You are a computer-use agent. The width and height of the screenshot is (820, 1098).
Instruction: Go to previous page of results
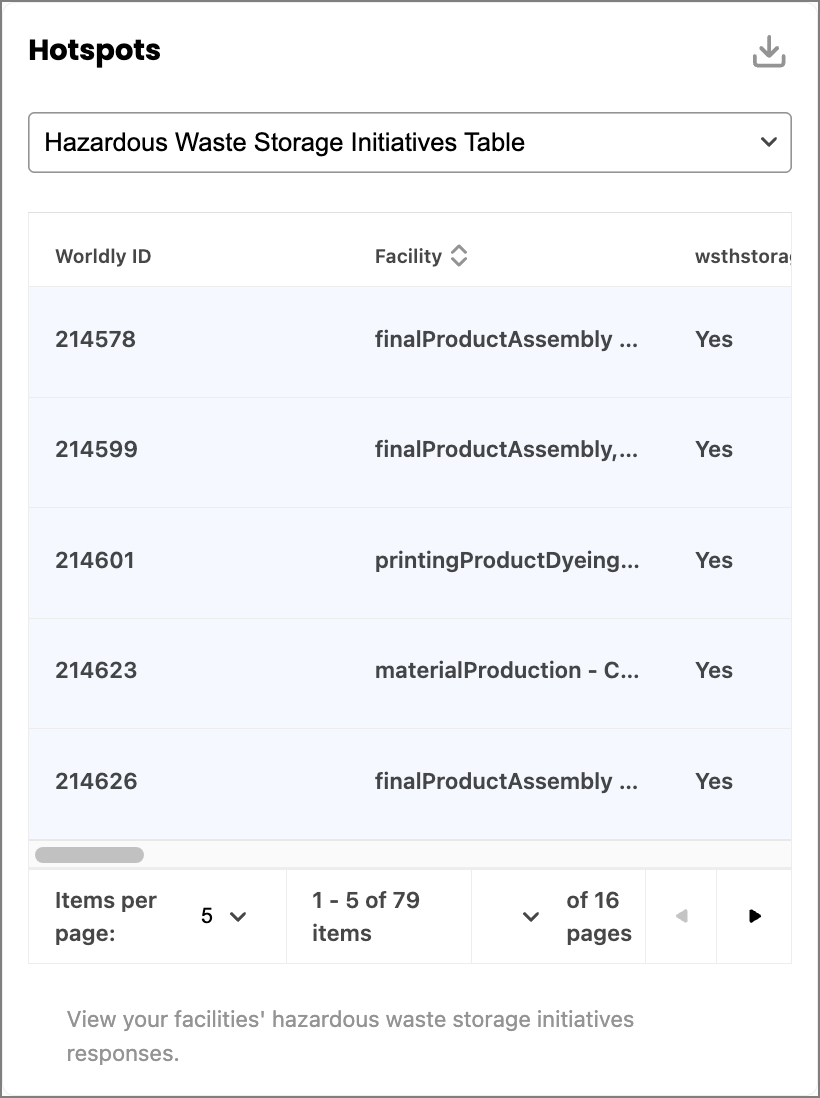[681, 916]
